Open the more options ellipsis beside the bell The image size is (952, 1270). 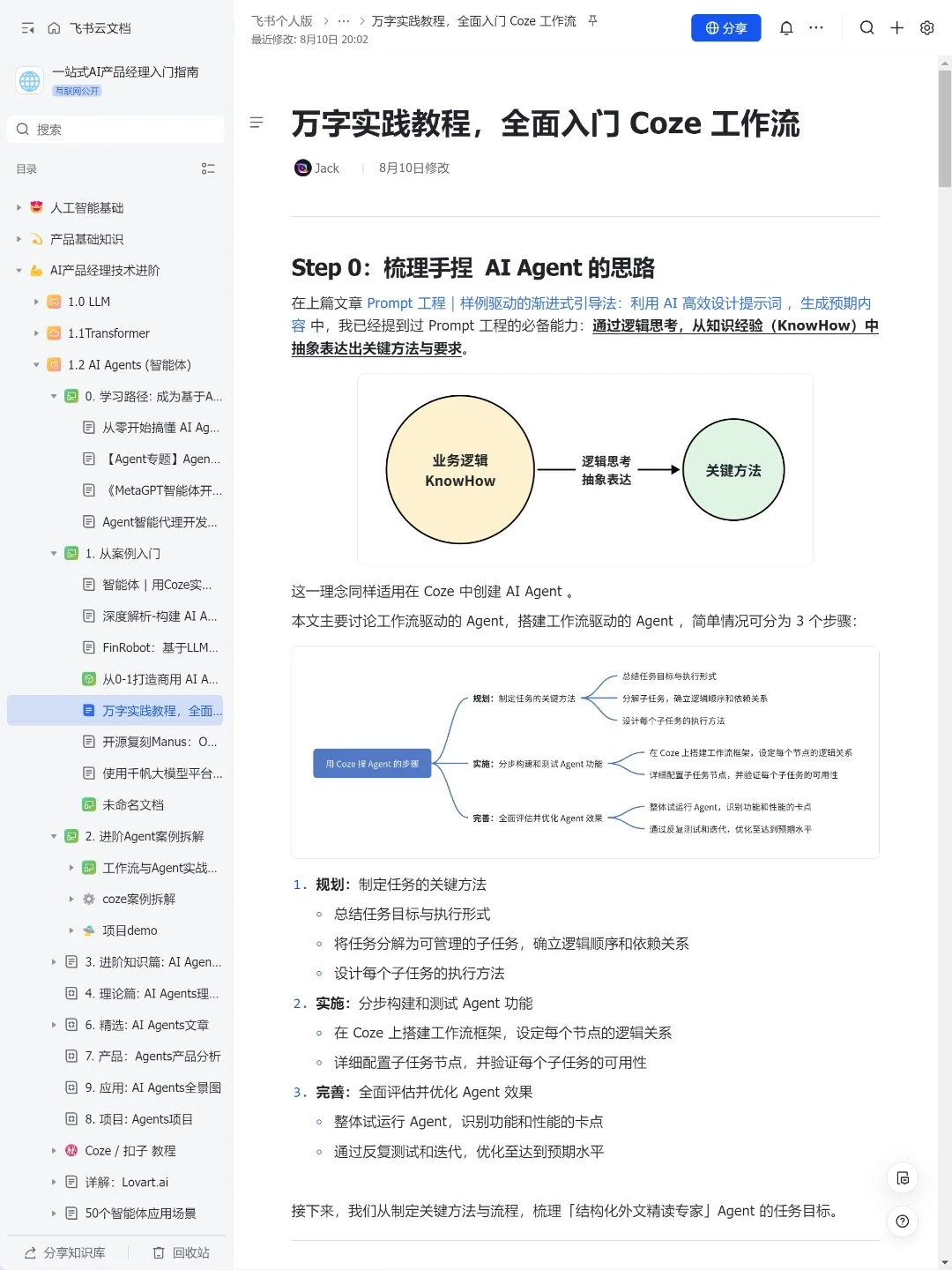pos(816,28)
